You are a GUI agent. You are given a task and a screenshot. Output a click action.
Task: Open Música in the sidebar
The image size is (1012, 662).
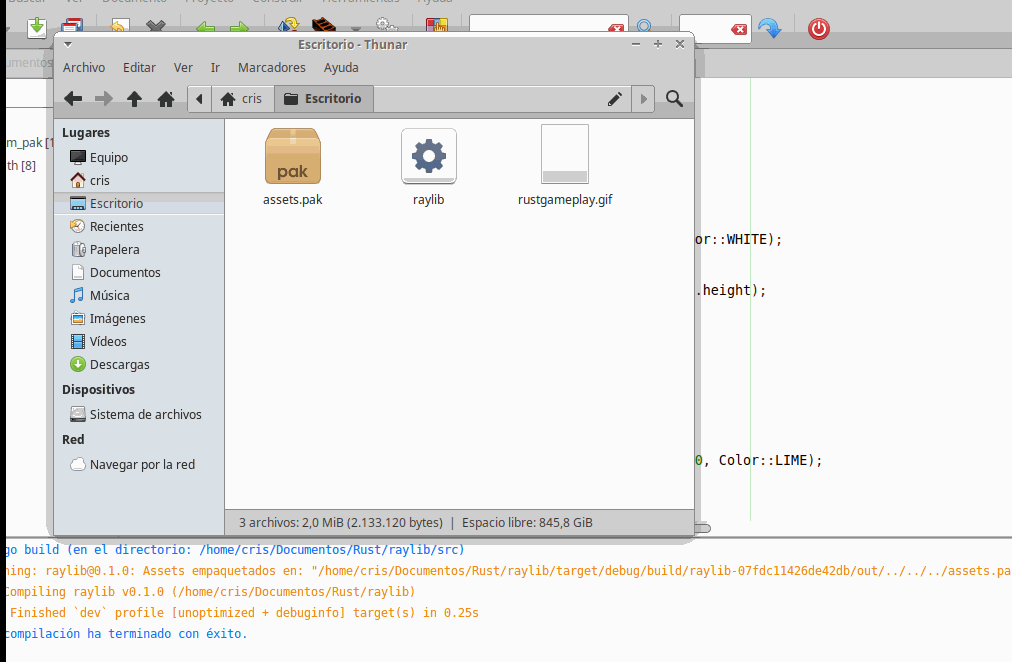point(139,296)
